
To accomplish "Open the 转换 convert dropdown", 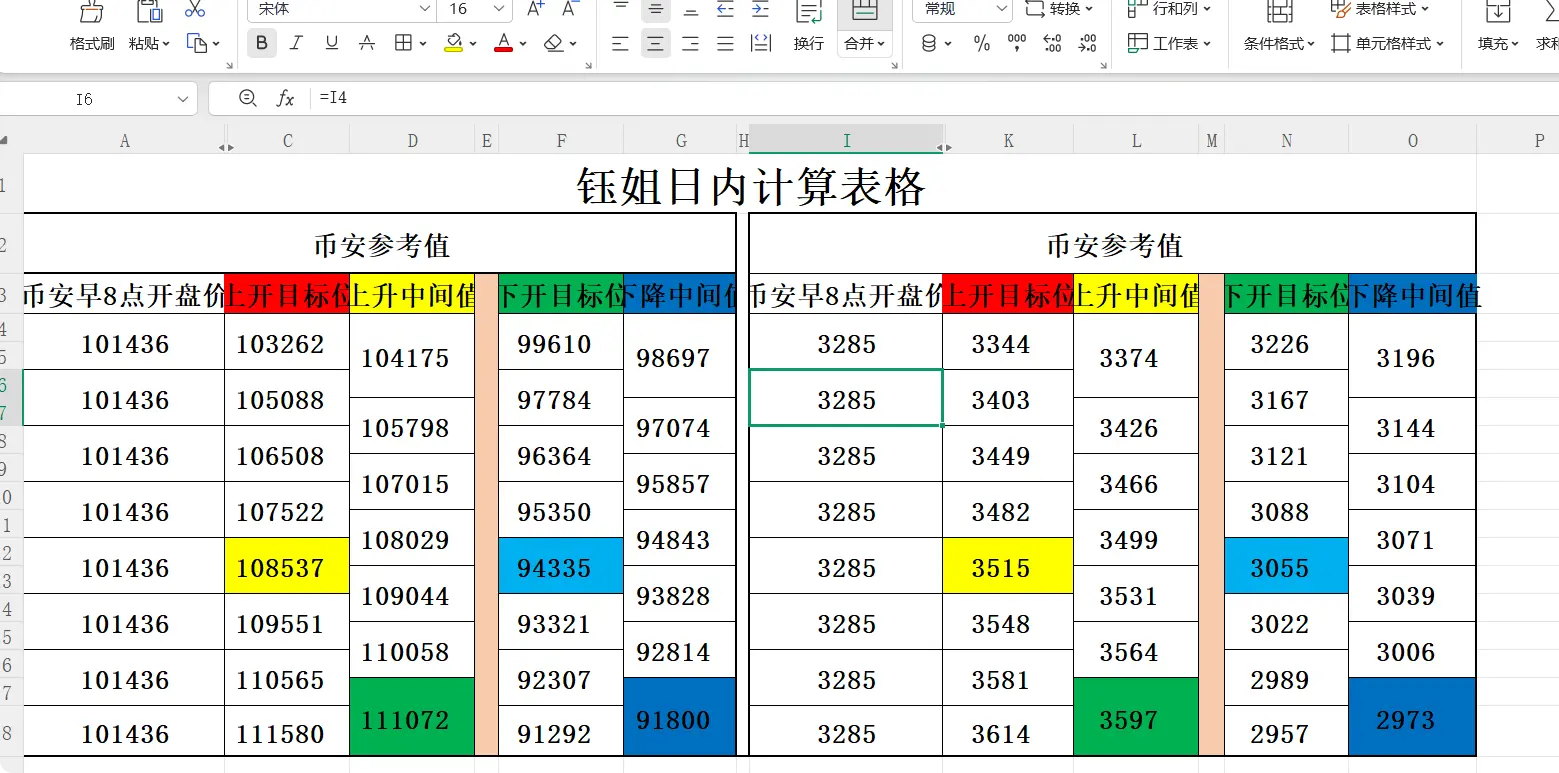I will coord(1058,9).
